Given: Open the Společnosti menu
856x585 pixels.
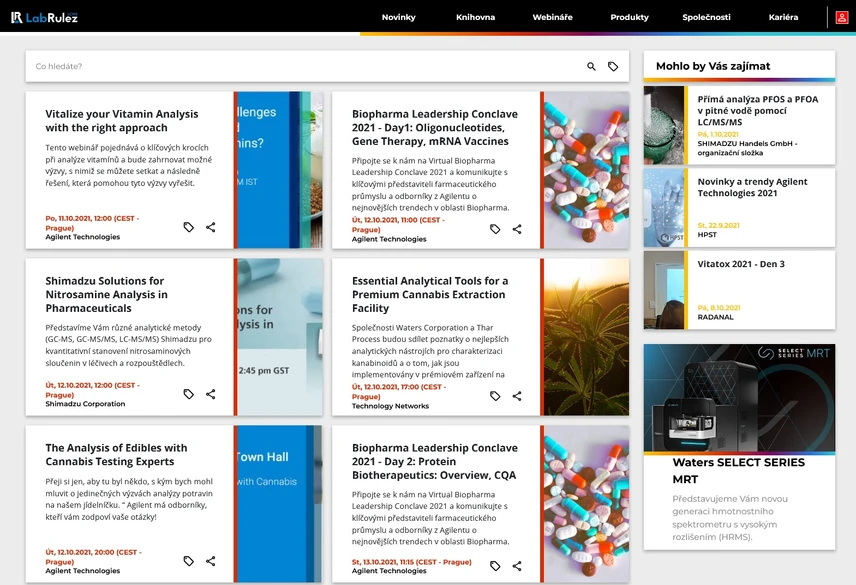Looking at the screenshot, I should pos(706,17).
